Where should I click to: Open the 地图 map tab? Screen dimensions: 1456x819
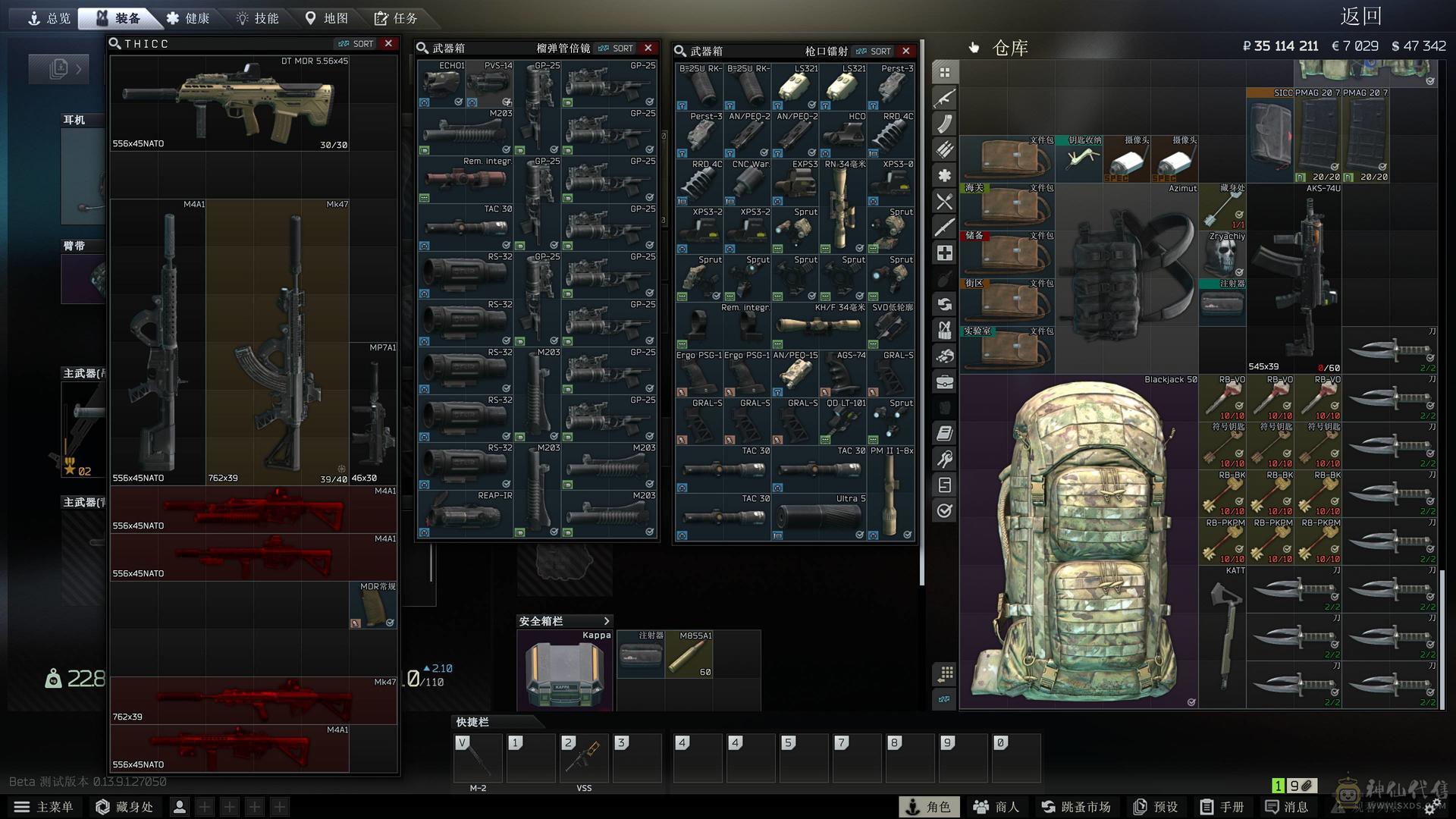[327, 18]
